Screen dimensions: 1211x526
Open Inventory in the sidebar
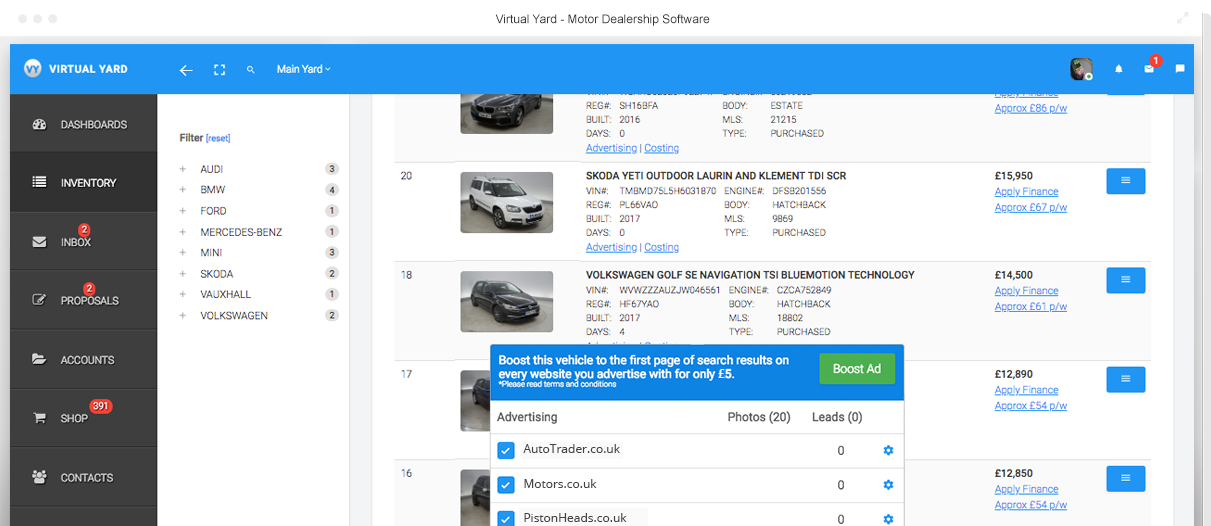tap(83, 183)
